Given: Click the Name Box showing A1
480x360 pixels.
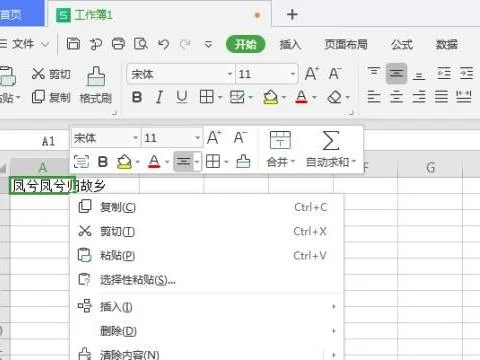Looking at the screenshot, I should [x=48, y=141].
